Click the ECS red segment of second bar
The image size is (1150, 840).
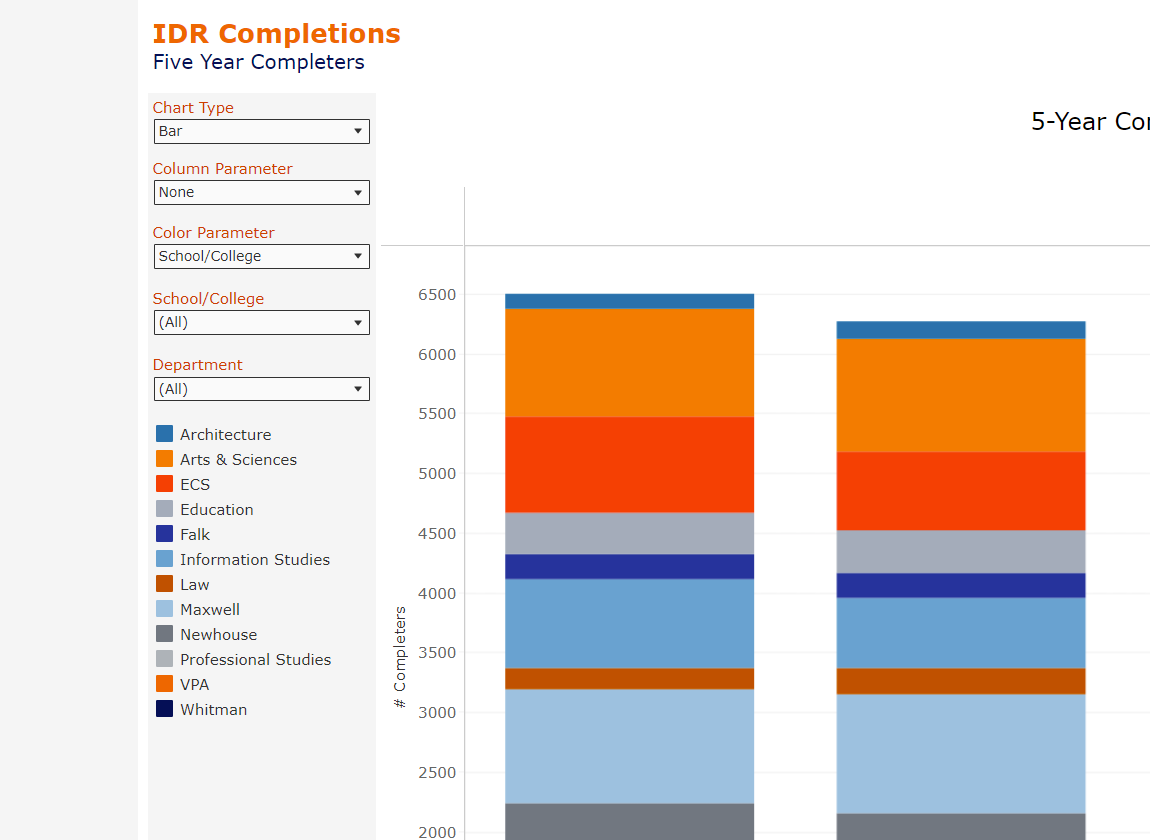point(961,492)
